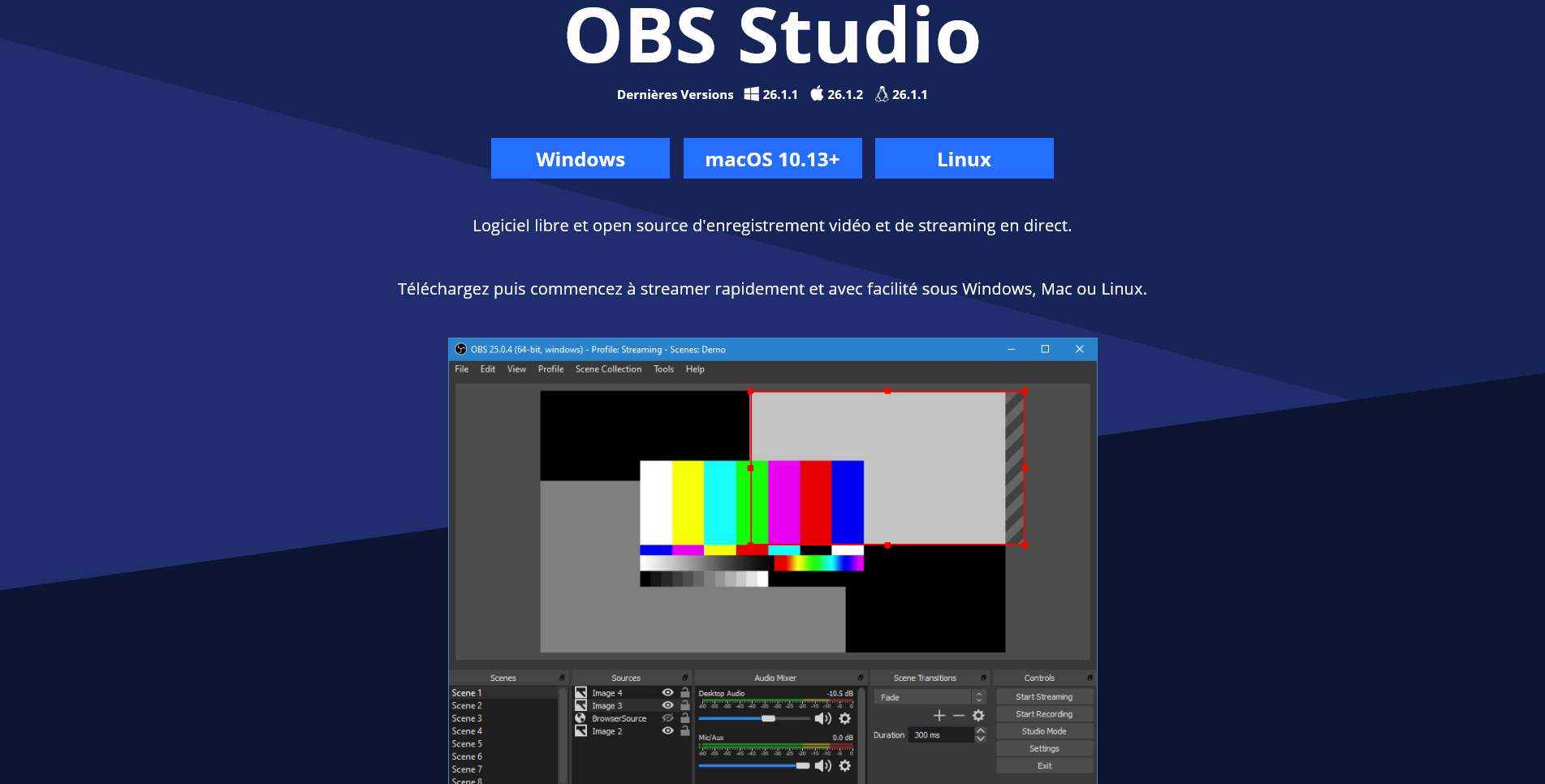Open the Scene Collection menu
1545x784 pixels.
pos(608,369)
